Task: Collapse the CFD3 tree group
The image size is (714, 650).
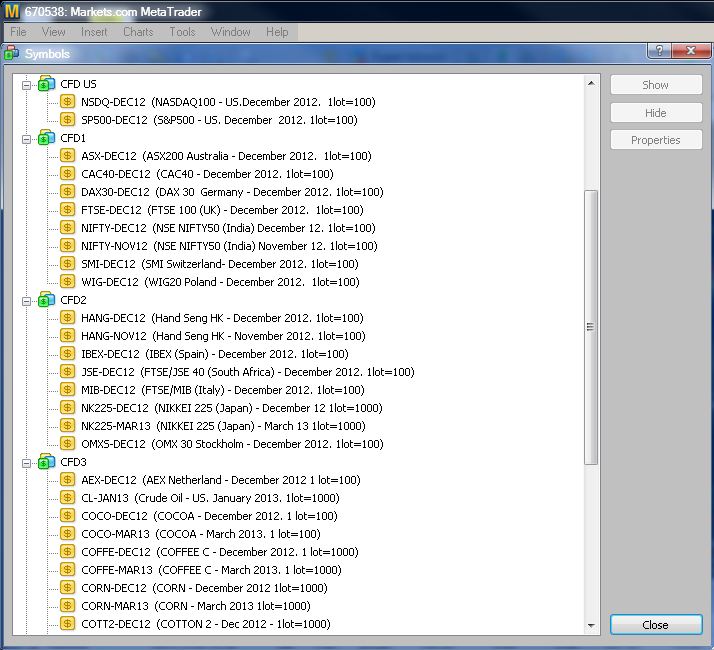Action: (26, 463)
